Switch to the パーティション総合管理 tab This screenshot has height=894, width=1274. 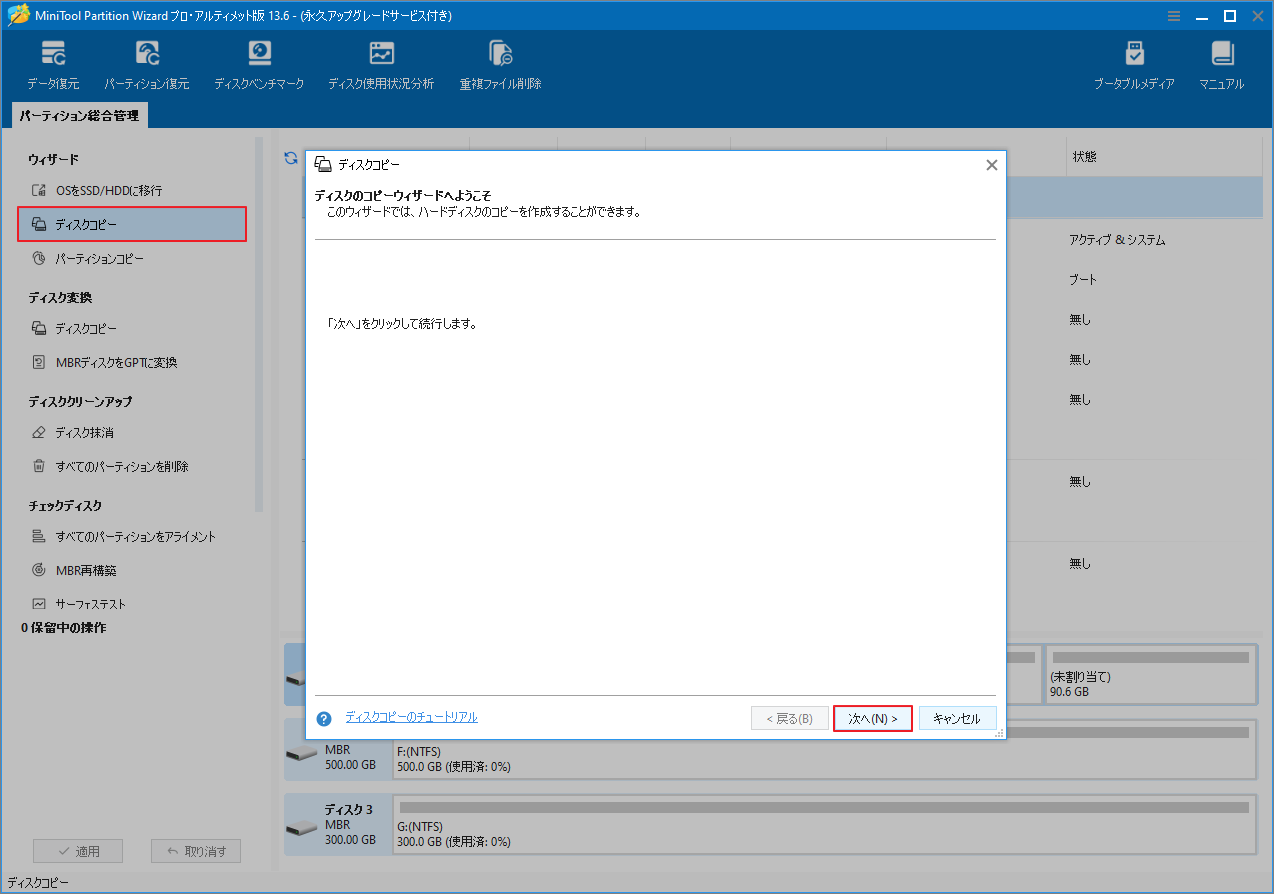tap(79, 115)
